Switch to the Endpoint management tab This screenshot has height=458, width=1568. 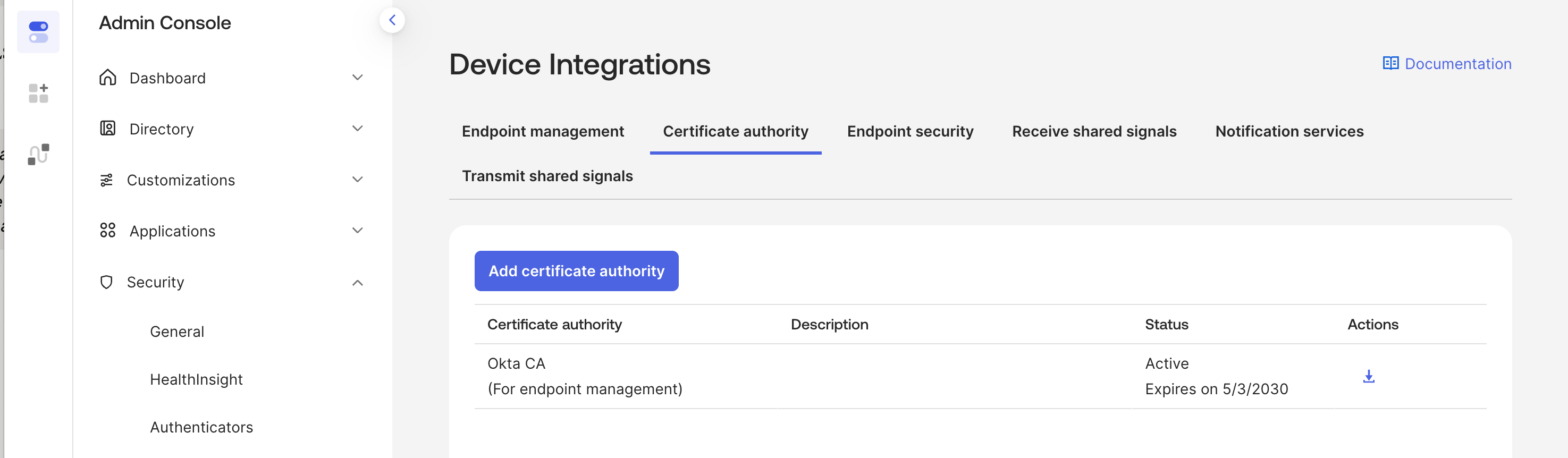[x=543, y=131]
